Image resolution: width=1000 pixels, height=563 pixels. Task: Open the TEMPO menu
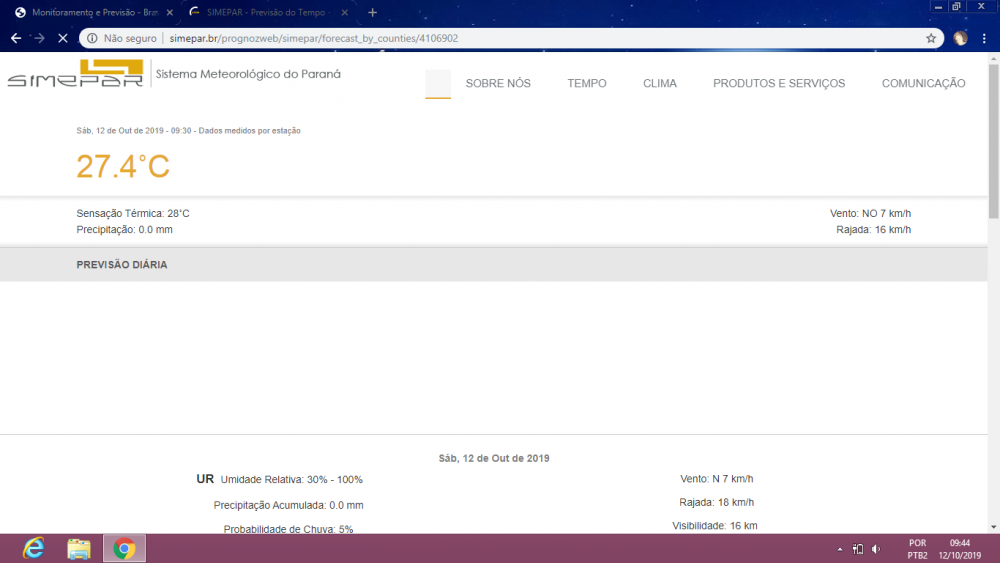coord(587,84)
